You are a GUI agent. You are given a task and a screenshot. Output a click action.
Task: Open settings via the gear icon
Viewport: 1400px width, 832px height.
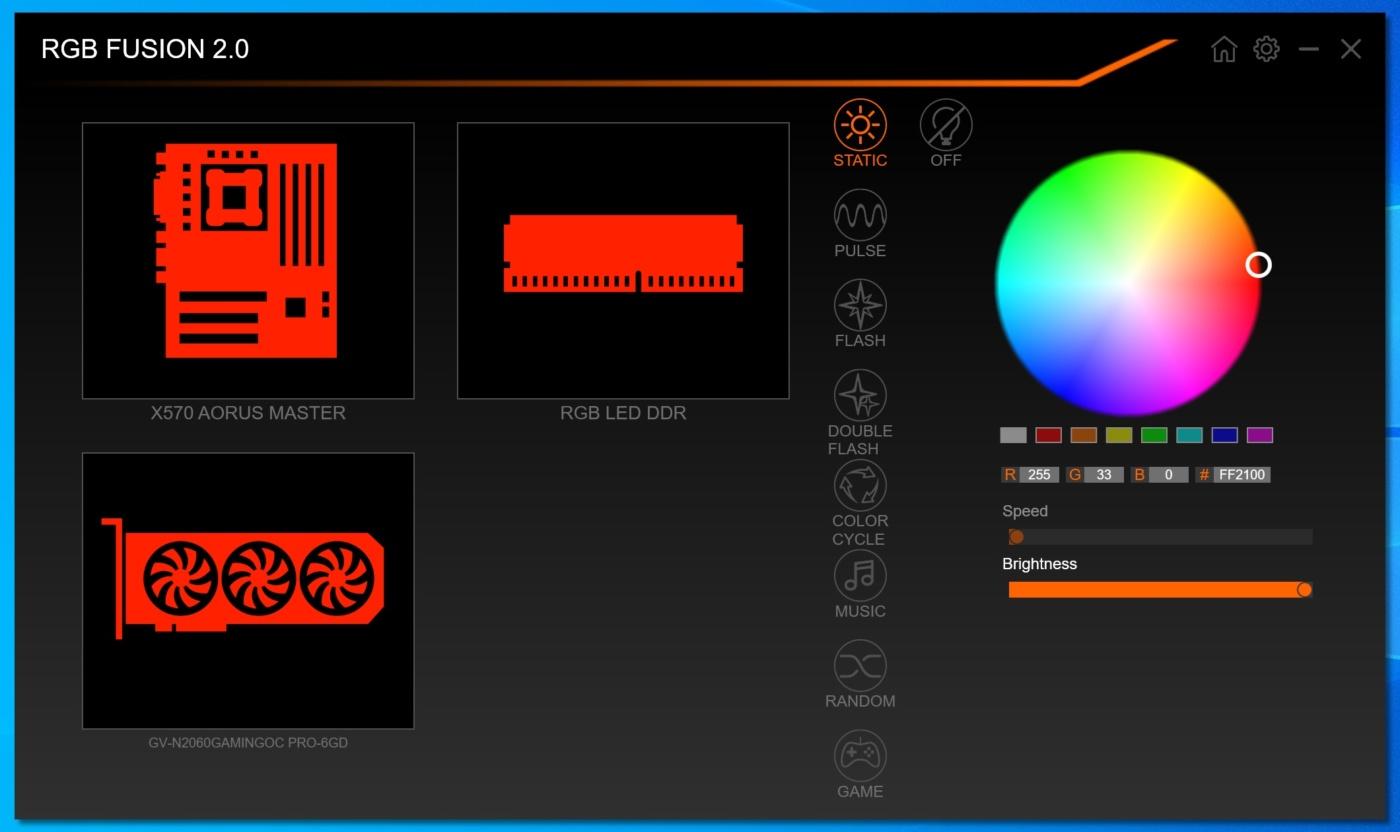pyautogui.click(x=1266, y=48)
